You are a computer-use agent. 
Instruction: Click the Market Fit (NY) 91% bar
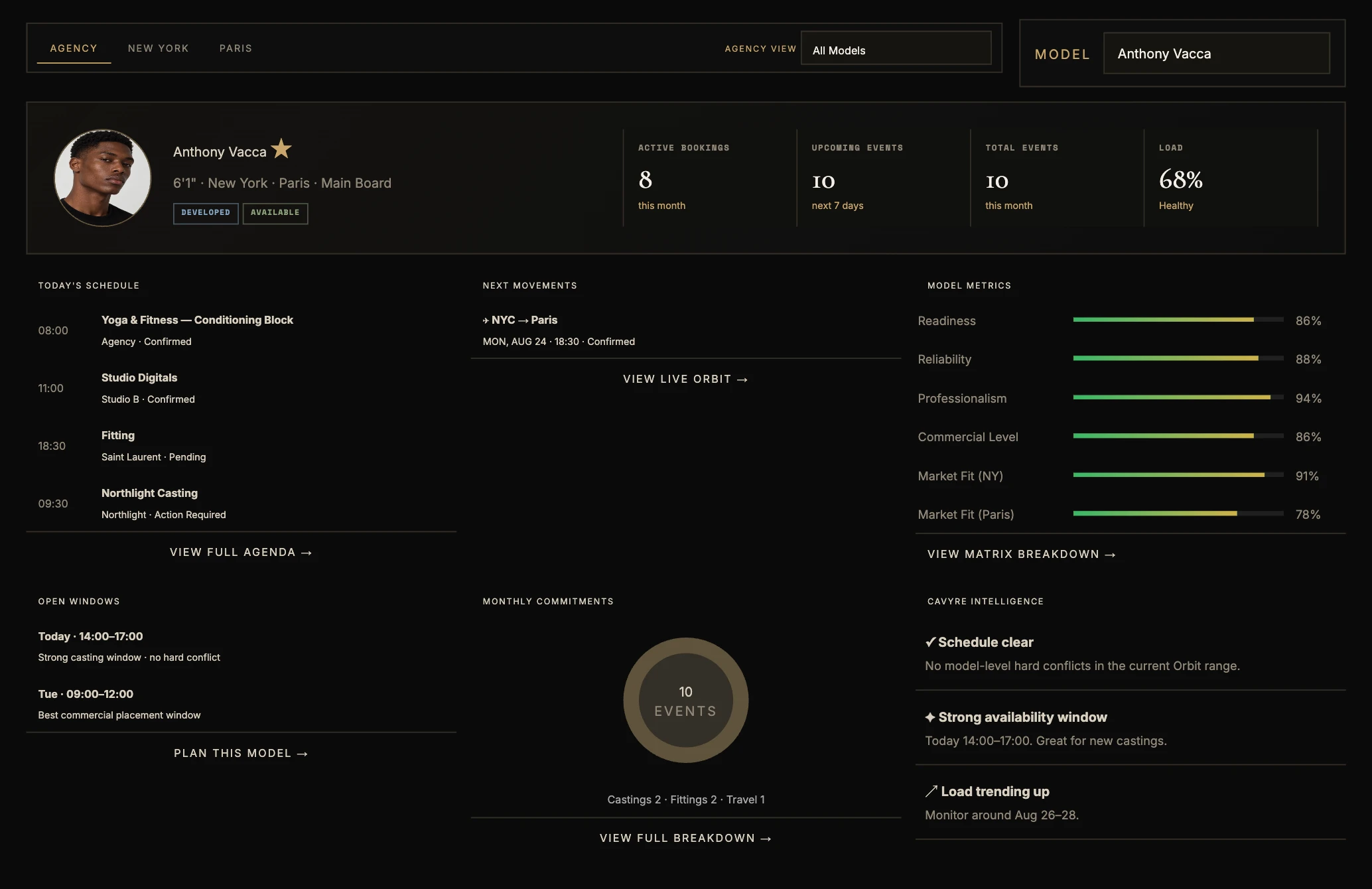coord(1178,475)
